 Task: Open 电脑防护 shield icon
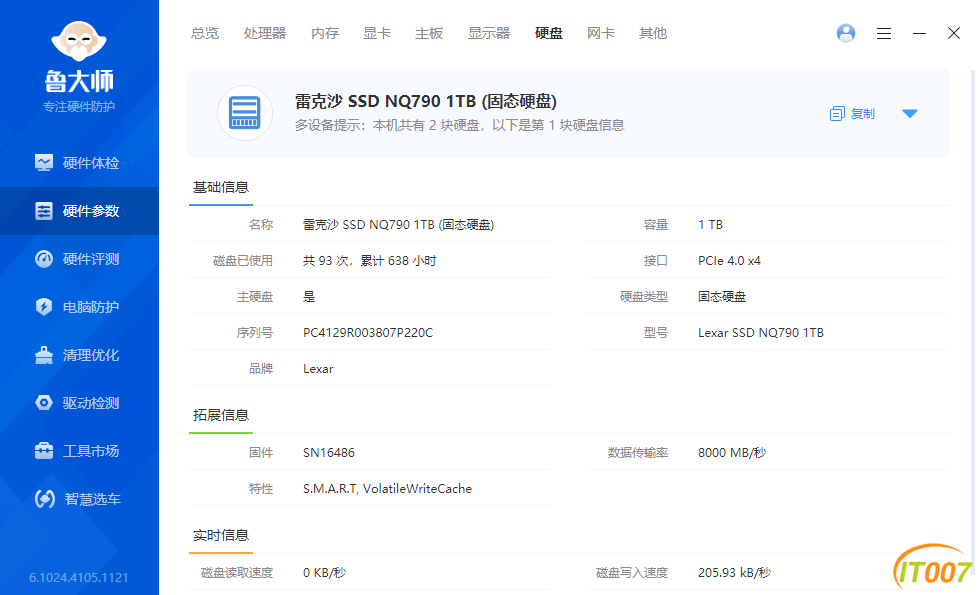(x=44, y=307)
